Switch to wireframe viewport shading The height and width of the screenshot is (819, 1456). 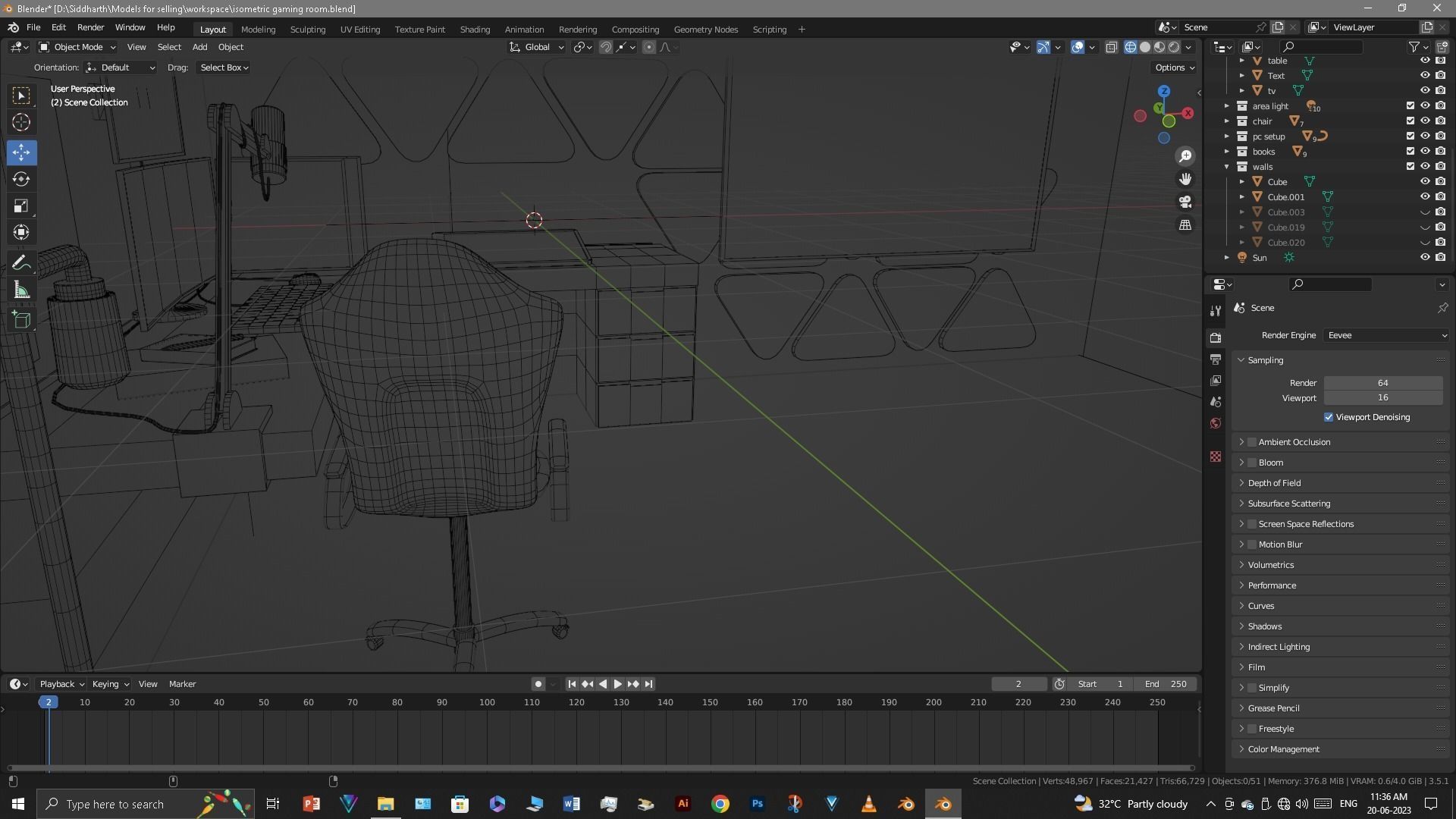(1131, 47)
